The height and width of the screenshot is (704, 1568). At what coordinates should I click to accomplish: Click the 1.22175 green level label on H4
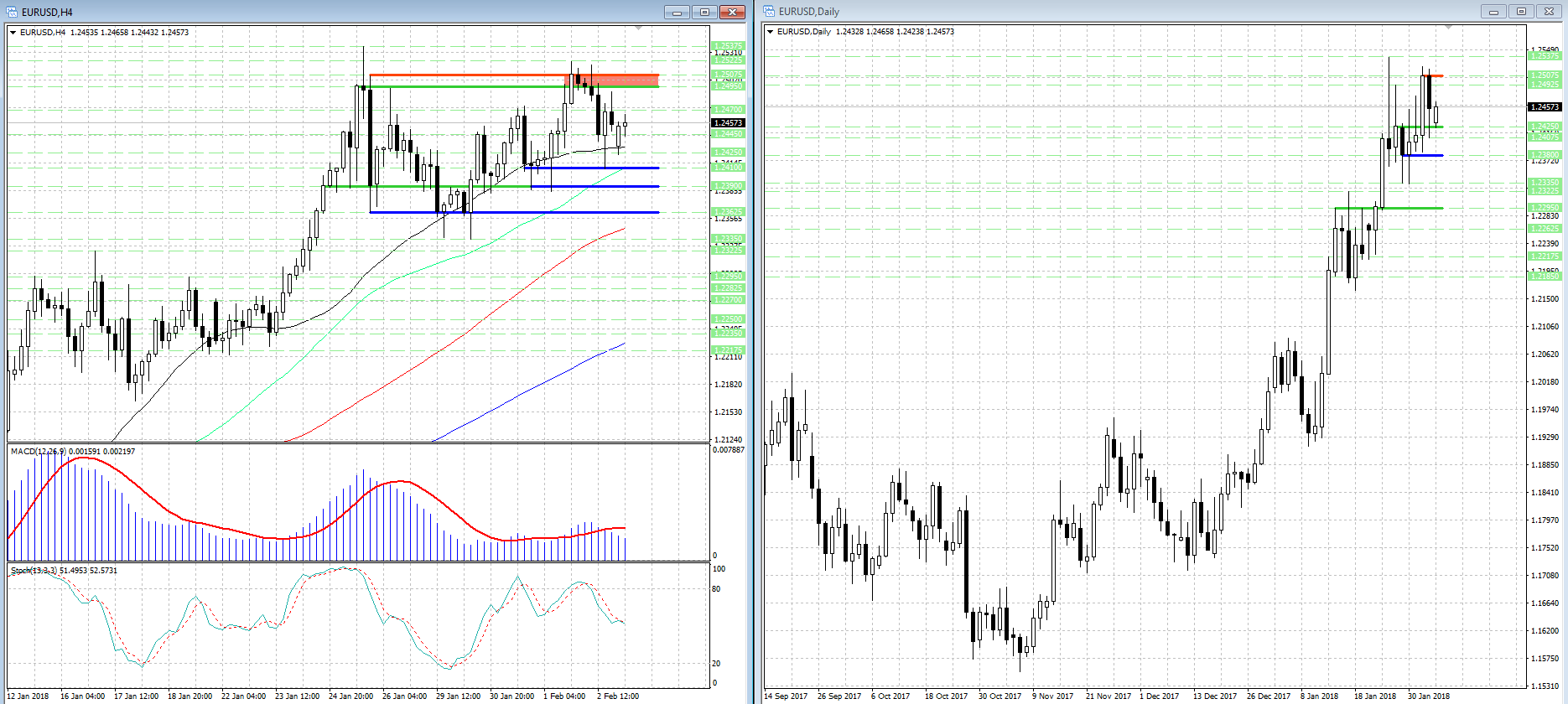click(x=728, y=350)
